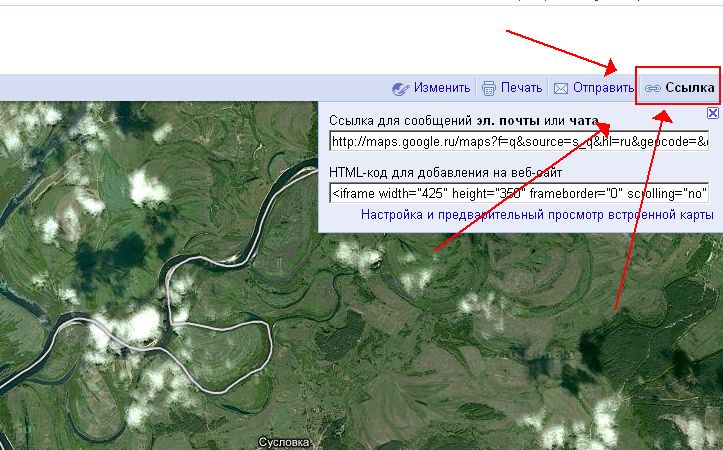Image resolution: width=723 pixels, height=450 pixels.
Task: Click the Сусловка map label
Action: 284,443
